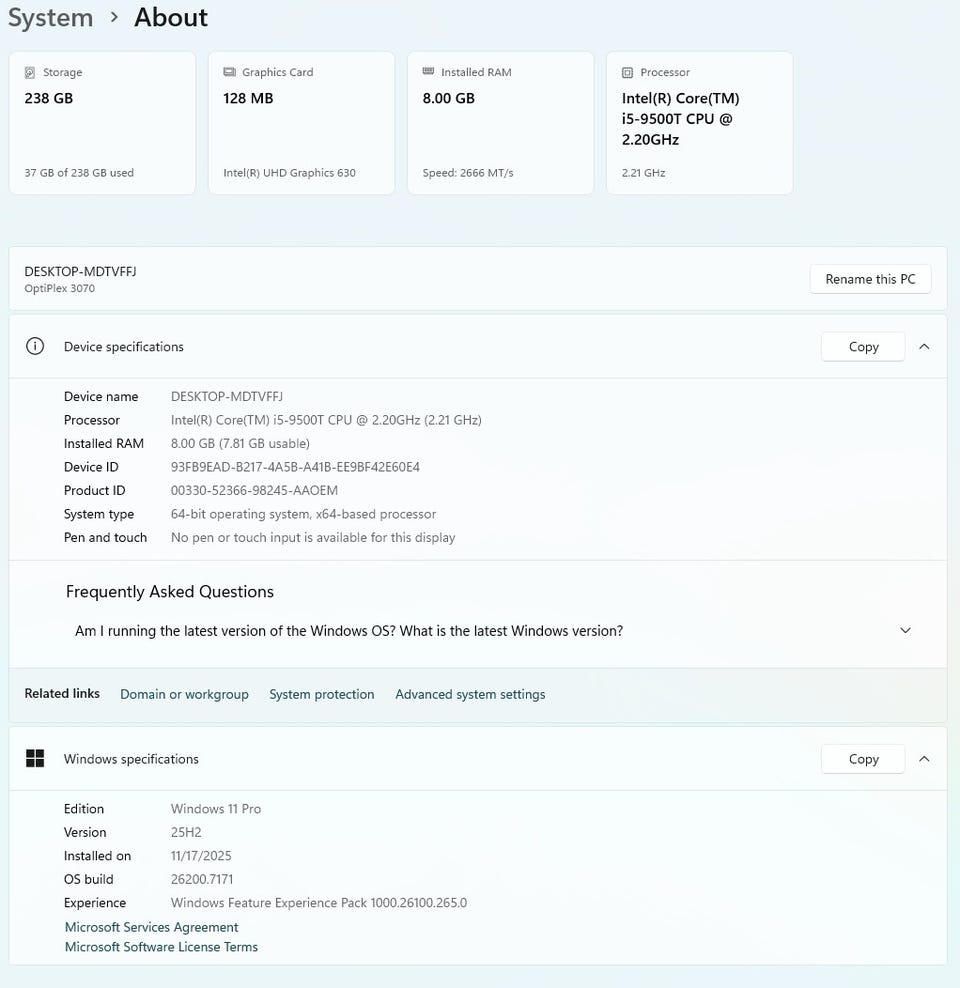Image resolution: width=960 pixels, height=988 pixels.
Task: Open the Storage 238 GB card
Action: pyautogui.click(x=102, y=123)
